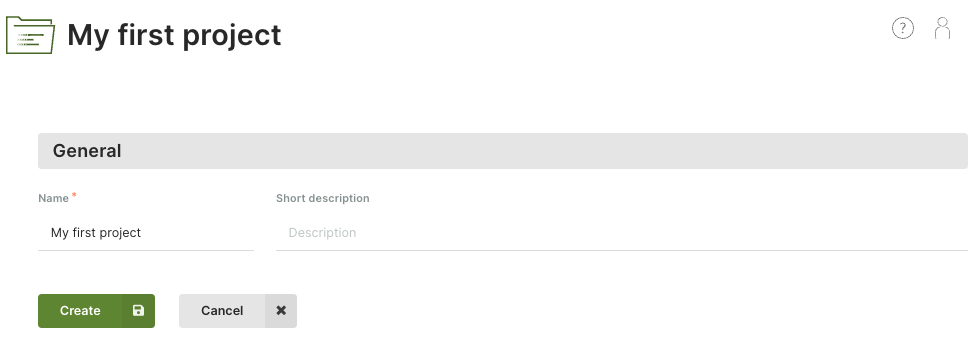Click the red required asterisk by Name
The height and width of the screenshot is (362, 977).
(x=74, y=196)
